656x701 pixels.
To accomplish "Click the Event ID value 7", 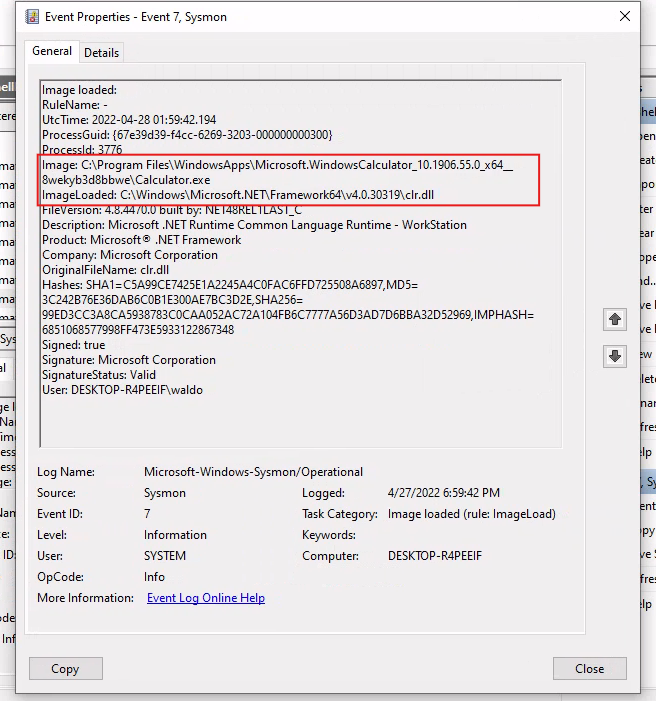I will click(147, 514).
